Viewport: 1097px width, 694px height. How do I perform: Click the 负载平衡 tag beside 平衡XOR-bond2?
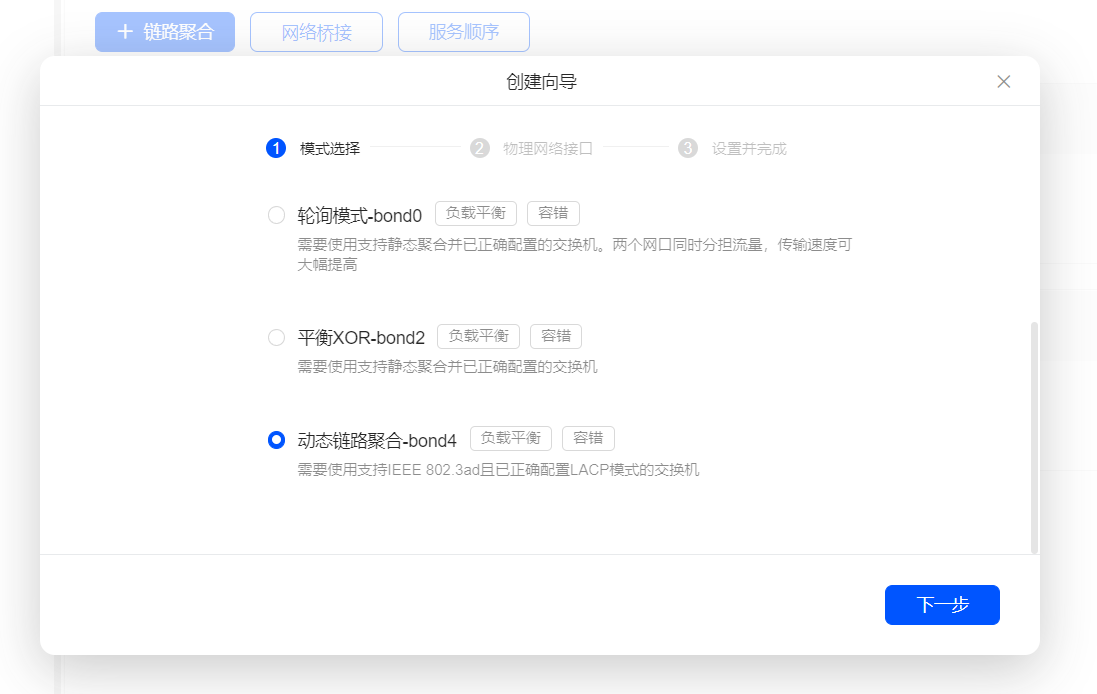[x=479, y=337]
